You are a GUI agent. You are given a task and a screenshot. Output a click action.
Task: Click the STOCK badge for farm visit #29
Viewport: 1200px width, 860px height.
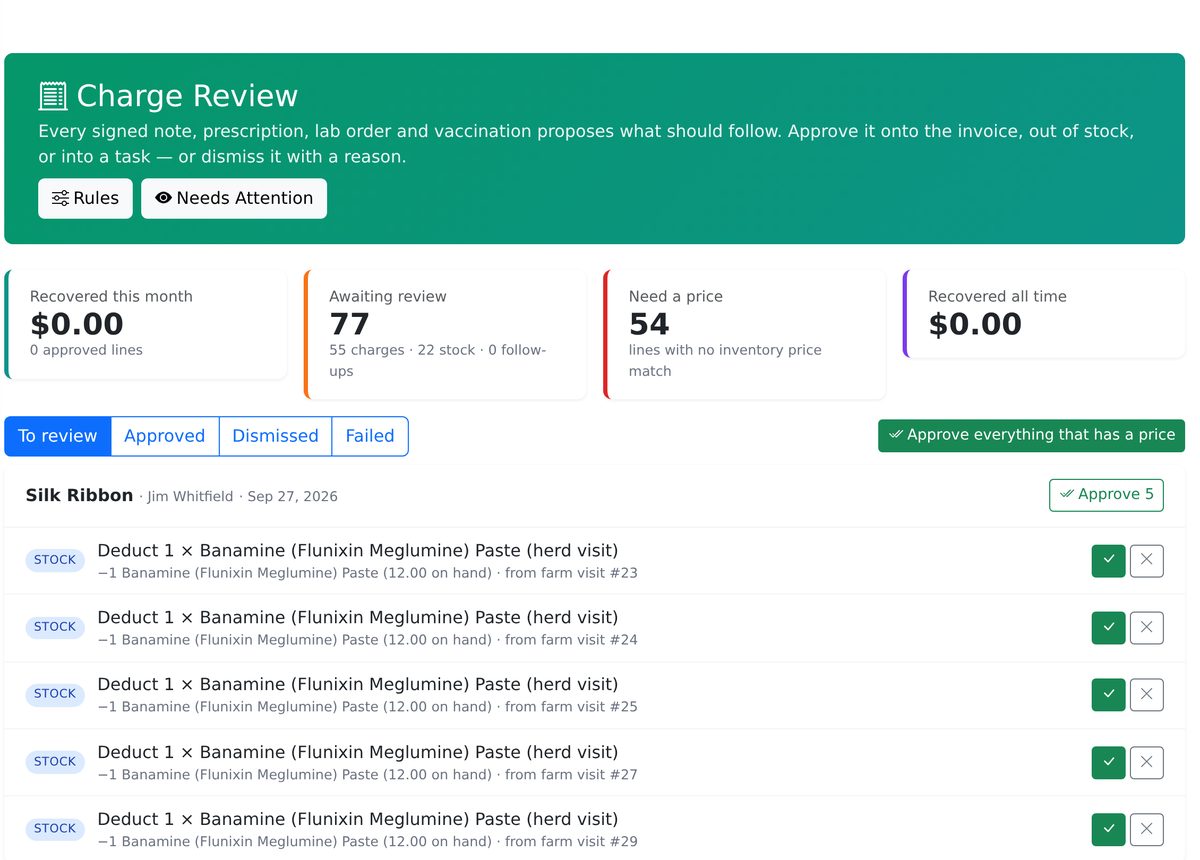[x=55, y=829]
